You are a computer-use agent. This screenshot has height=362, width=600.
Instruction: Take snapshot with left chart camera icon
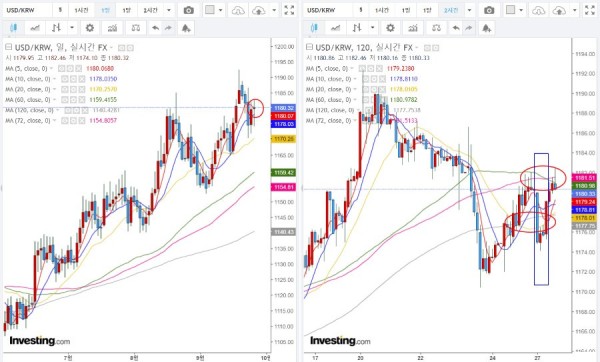pos(188,10)
